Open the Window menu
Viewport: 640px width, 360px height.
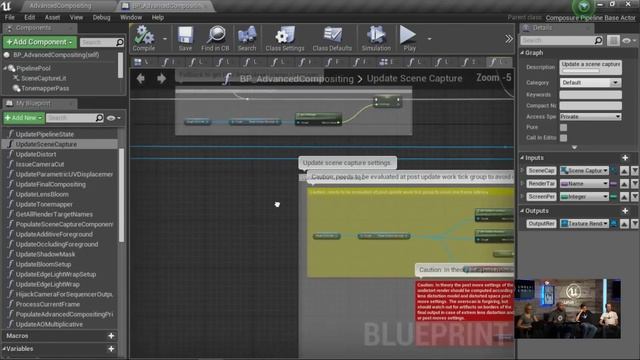(131, 18)
